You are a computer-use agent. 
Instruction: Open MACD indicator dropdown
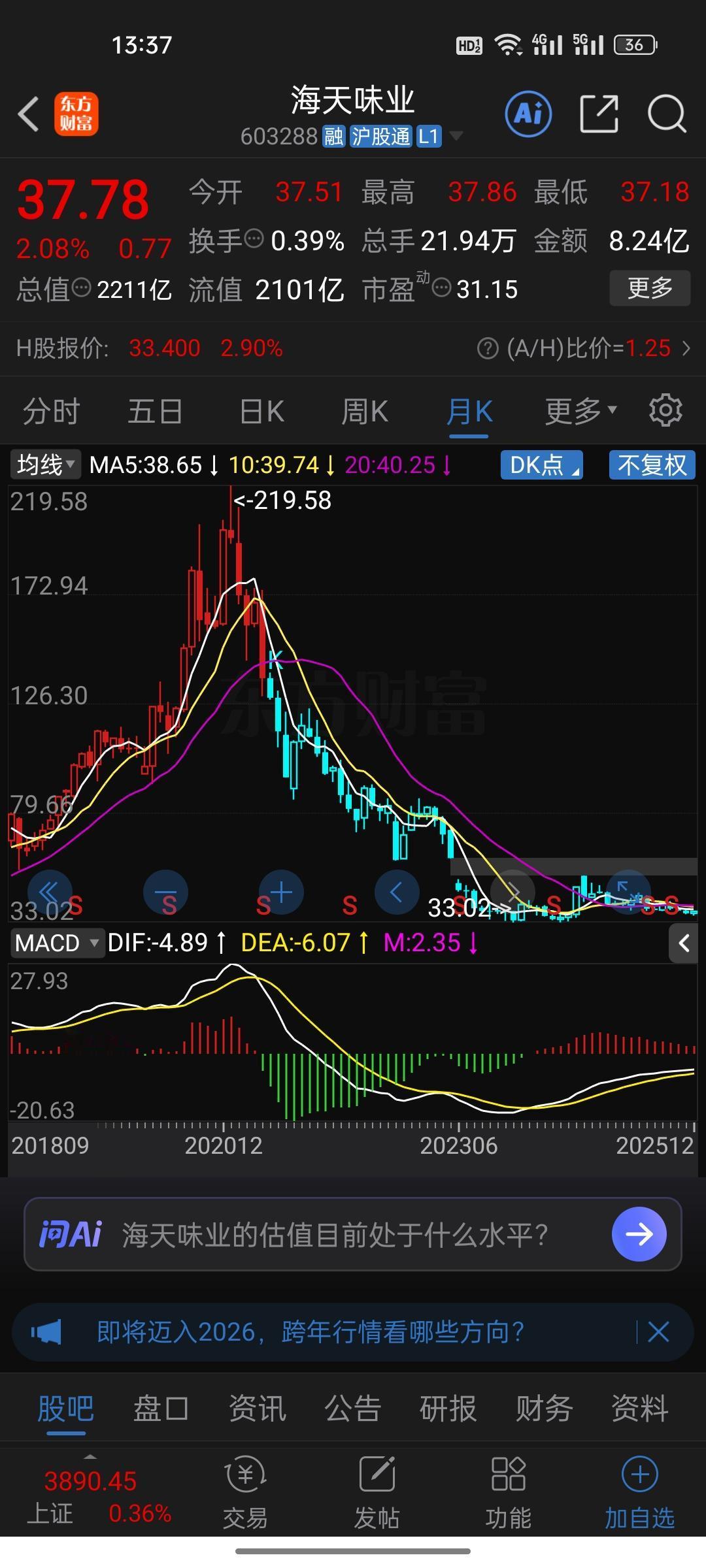pos(57,943)
